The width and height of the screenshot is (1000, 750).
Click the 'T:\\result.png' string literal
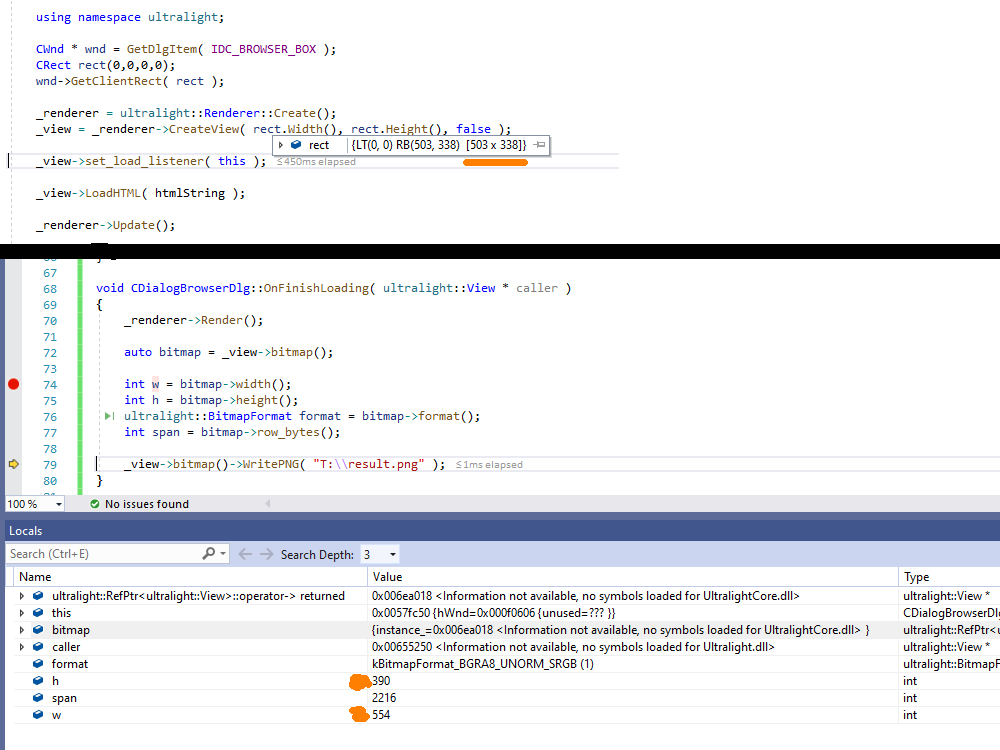pyautogui.click(x=369, y=464)
